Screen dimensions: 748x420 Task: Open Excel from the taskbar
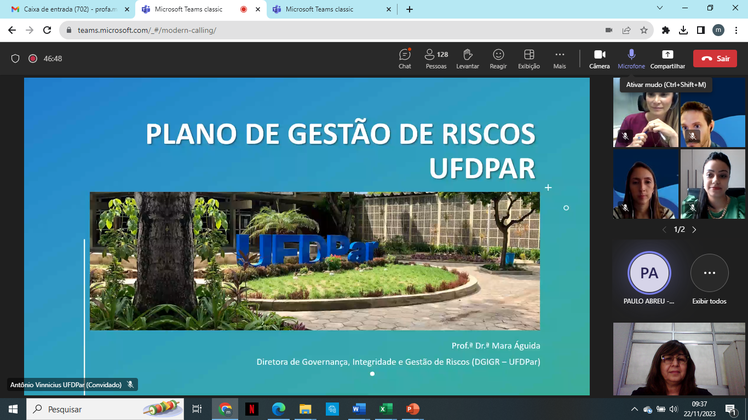coord(385,409)
